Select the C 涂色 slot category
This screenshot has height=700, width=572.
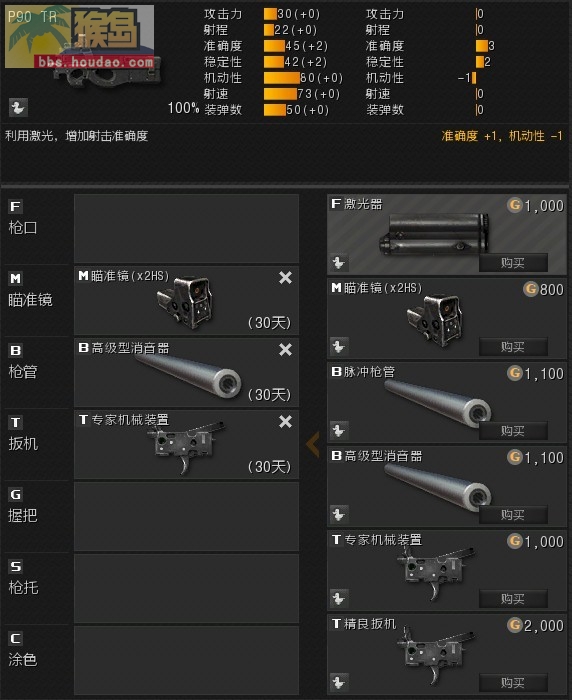37,661
